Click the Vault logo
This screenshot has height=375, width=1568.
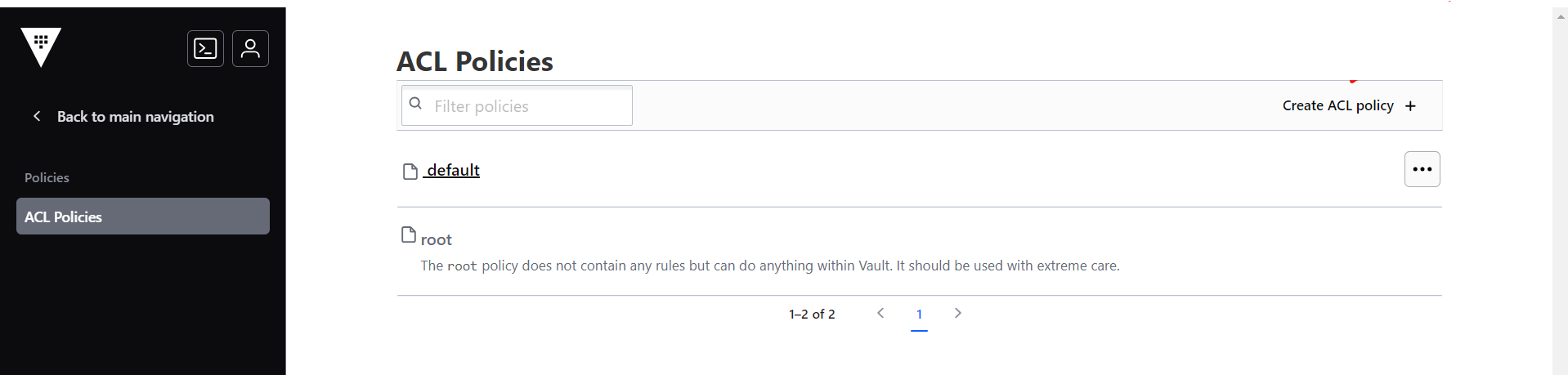pos(41,47)
